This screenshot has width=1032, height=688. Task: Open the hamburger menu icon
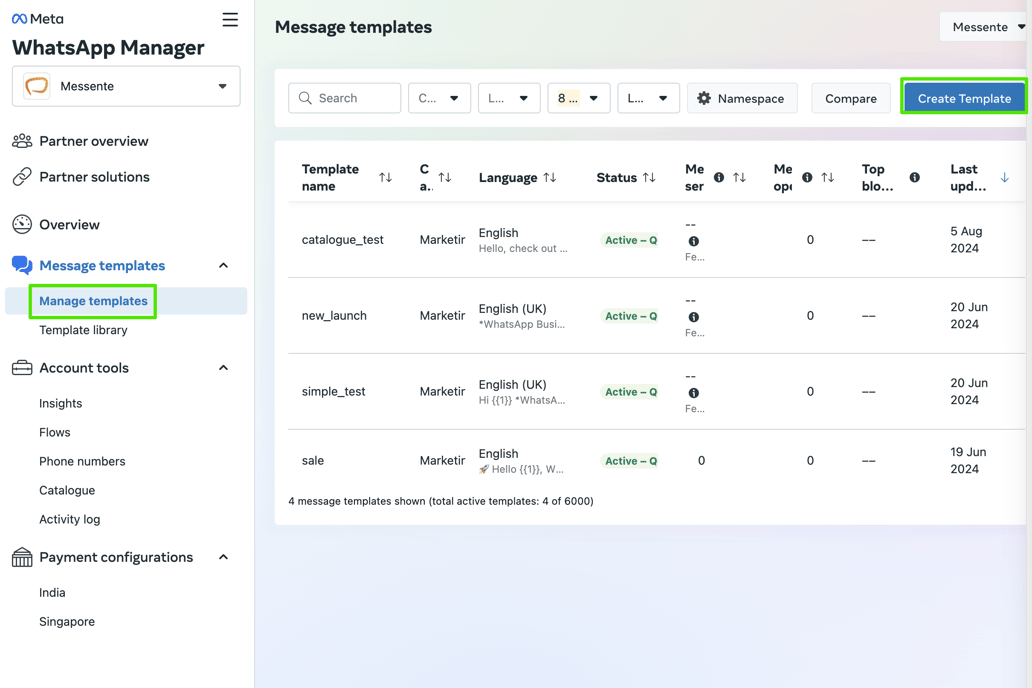pyautogui.click(x=230, y=20)
